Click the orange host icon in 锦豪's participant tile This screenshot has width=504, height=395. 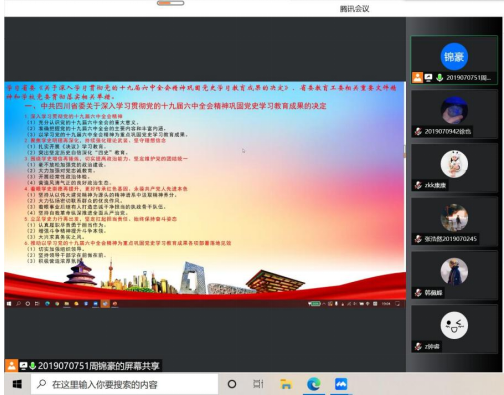[417, 77]
